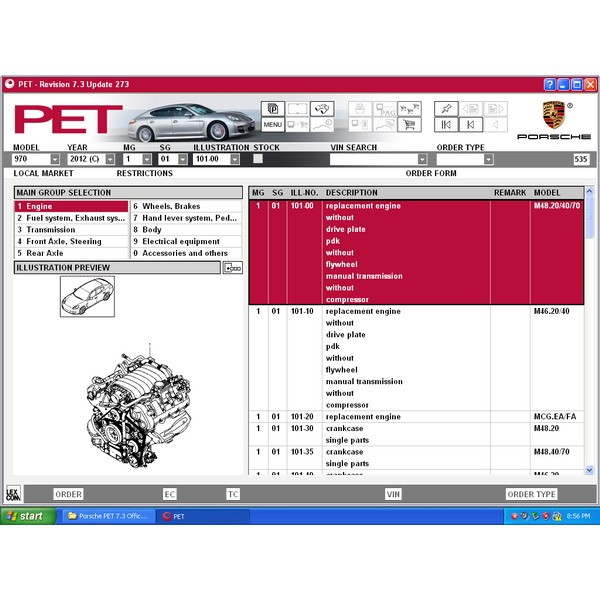600x600 pixels.
Task: Click the ORDER FORM label
Action: 431,173
